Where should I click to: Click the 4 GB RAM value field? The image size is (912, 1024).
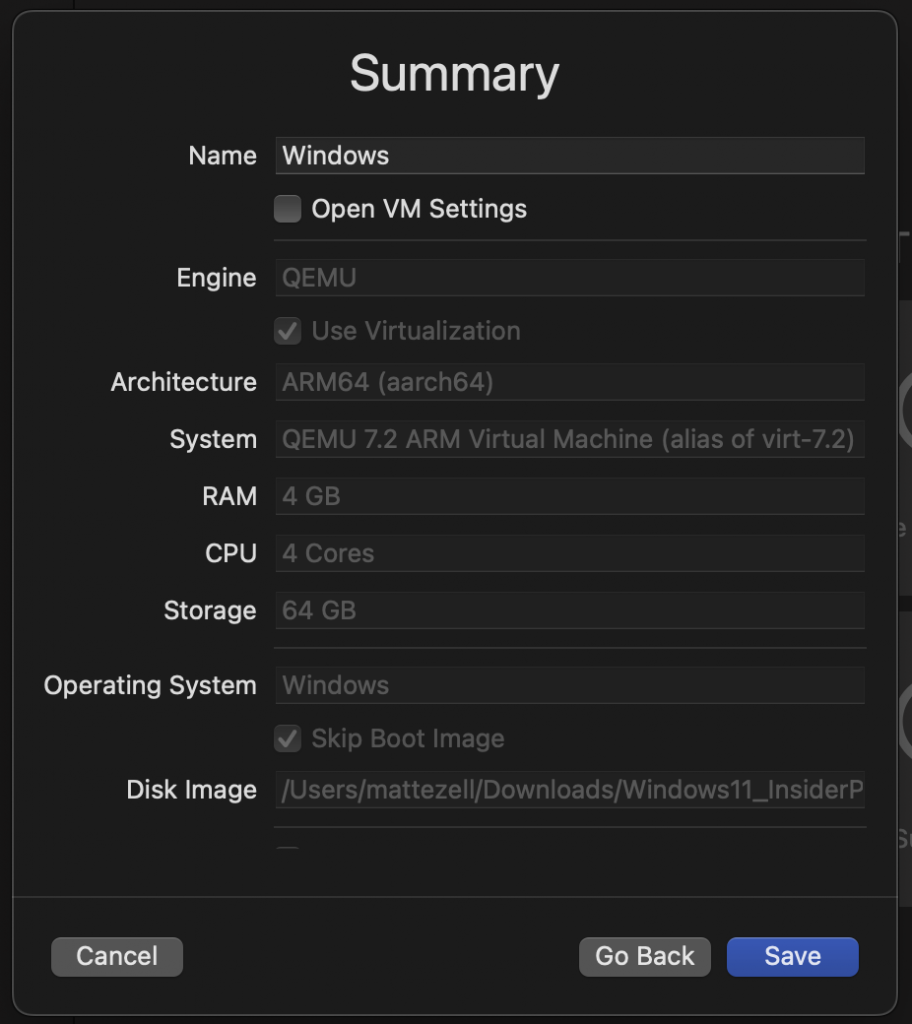point(569,496)
